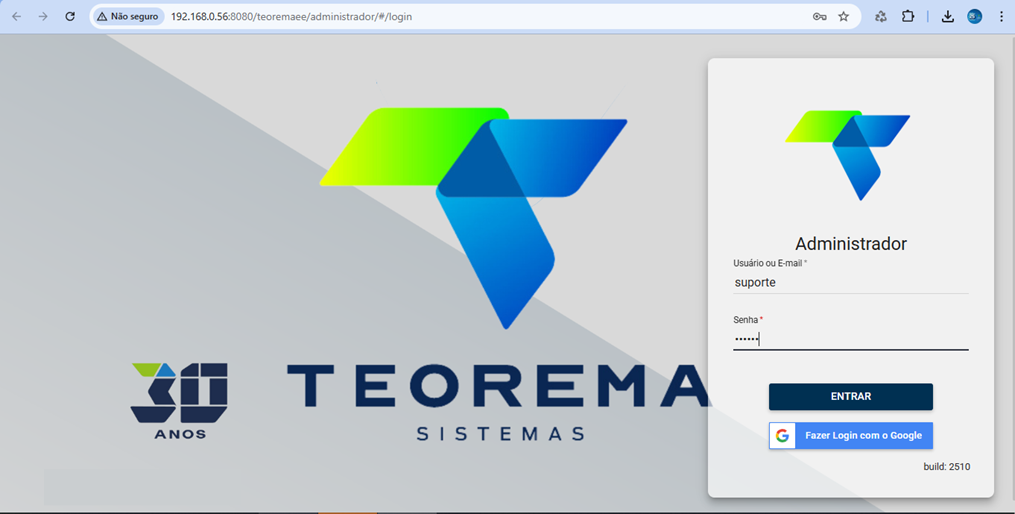Reload the login page
Screen dimensions: 1015x514
pos(70,17)
